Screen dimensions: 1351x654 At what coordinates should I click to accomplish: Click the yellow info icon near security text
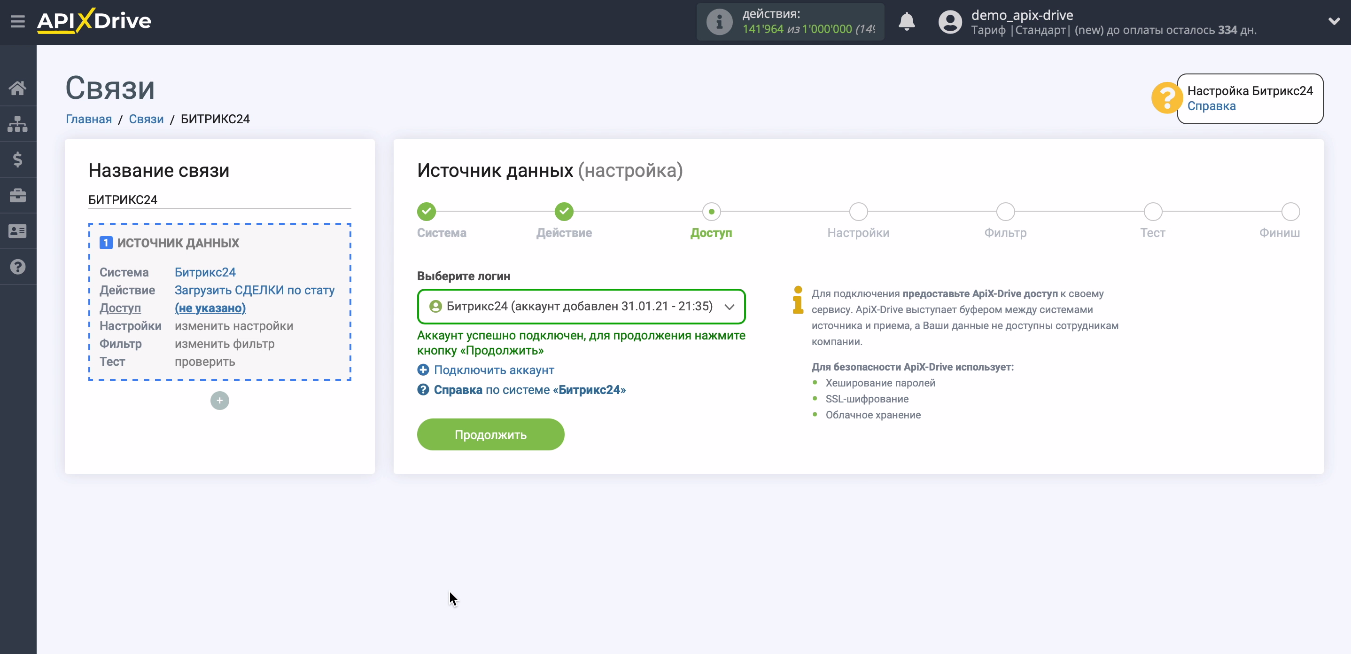pos(797,299)
